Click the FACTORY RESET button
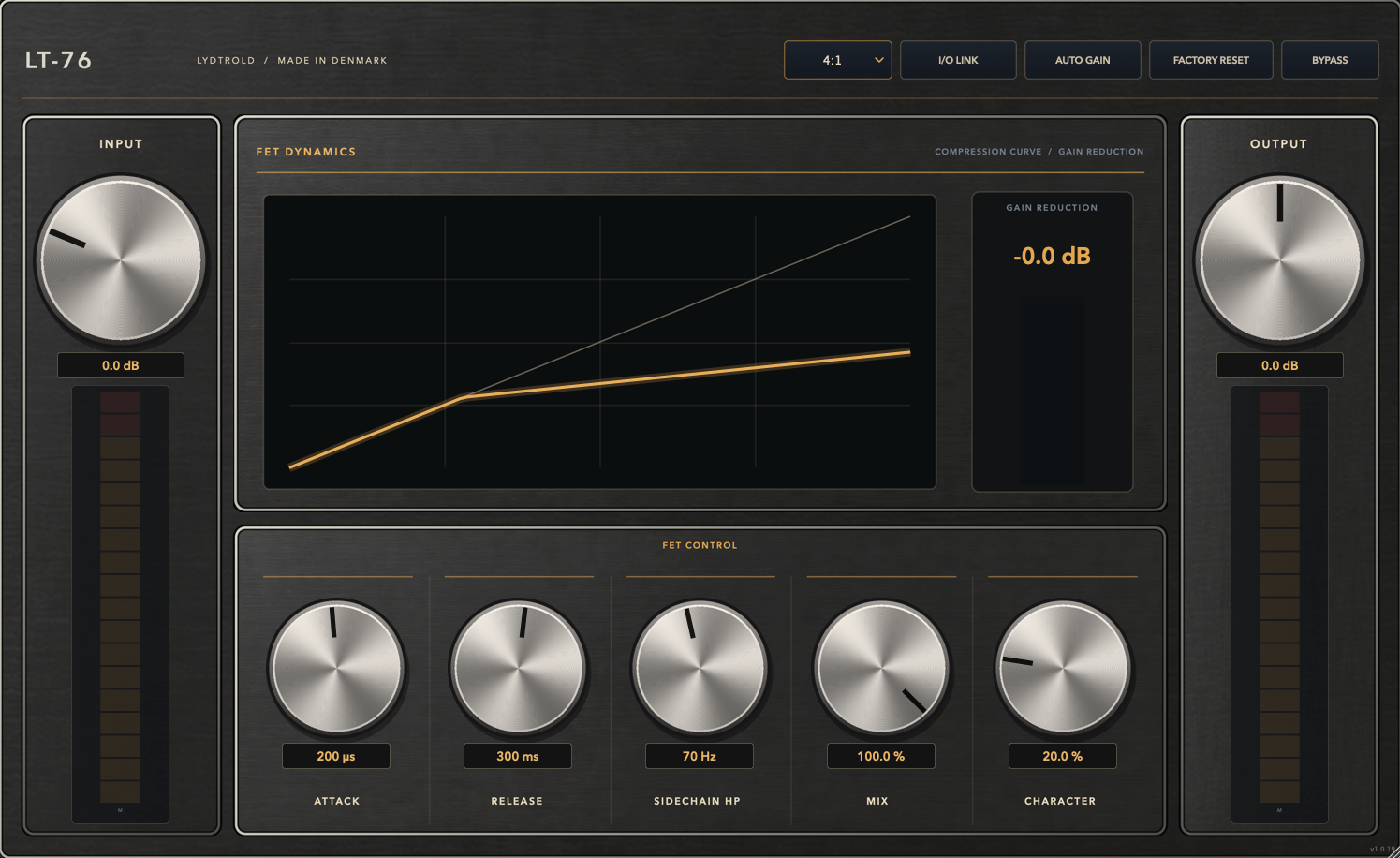Image resolution: width=1400 pixels, height=858 pixels. point(1211,60)
